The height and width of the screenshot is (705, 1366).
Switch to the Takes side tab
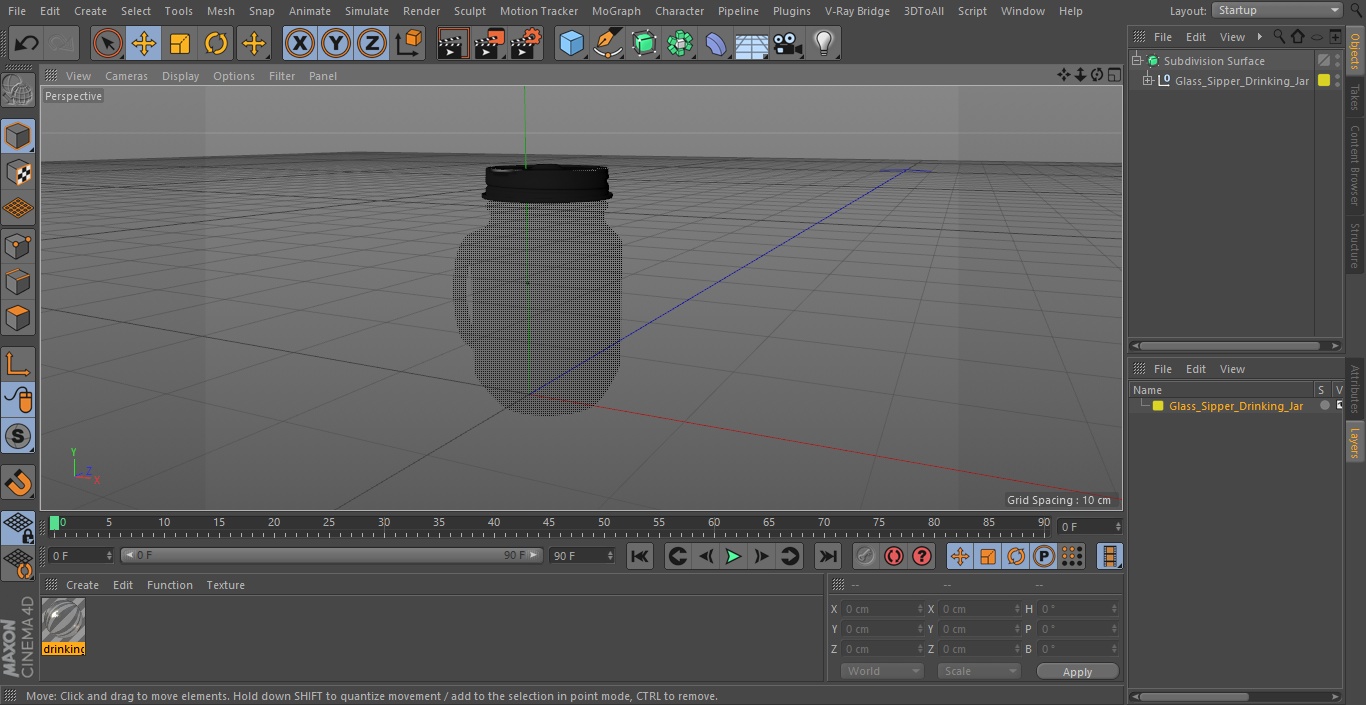1355,97
